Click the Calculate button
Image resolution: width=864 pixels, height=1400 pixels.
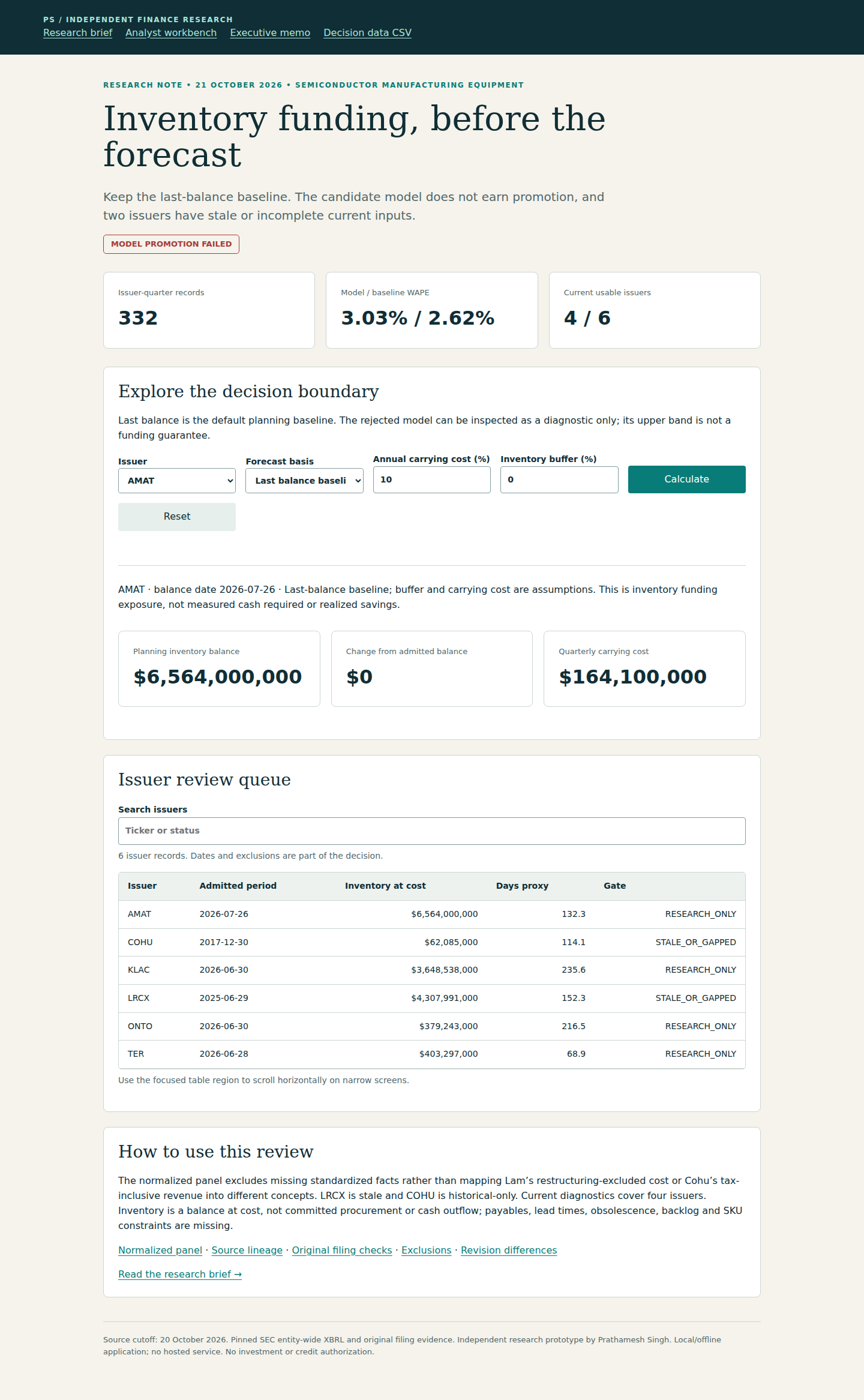tap(687, 479)
